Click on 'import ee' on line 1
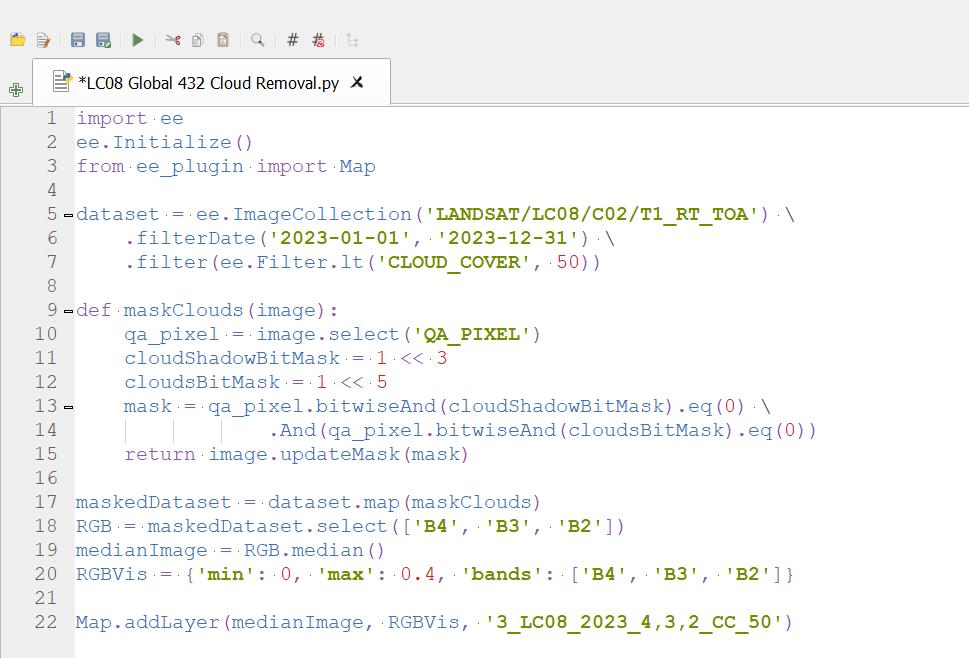969x658 pixels. coord(130,118)
